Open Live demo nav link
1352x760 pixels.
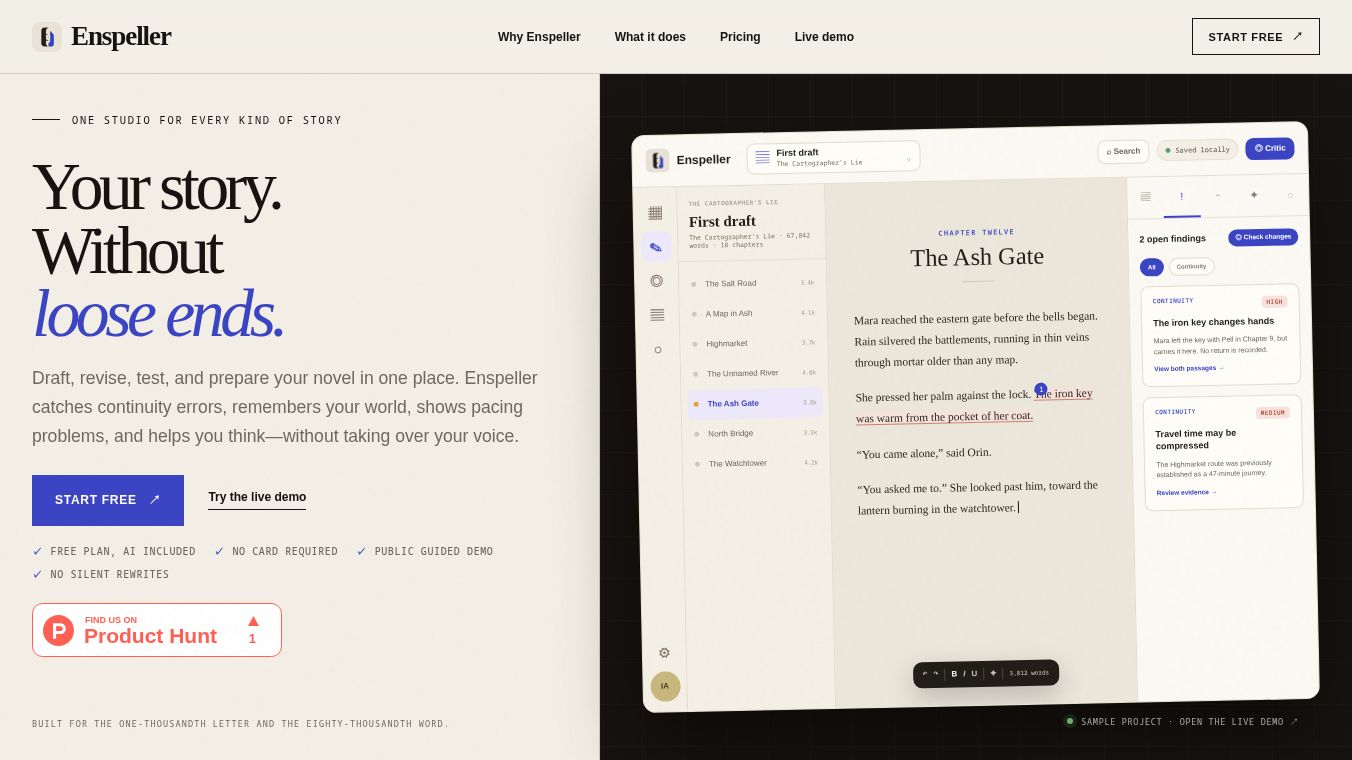(824, 37)
